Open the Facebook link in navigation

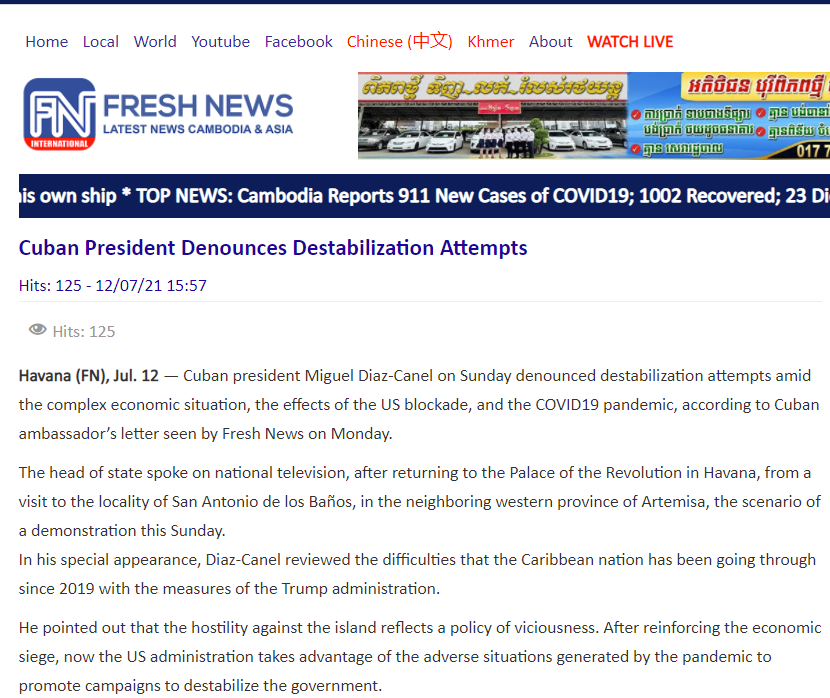[298, 42]
